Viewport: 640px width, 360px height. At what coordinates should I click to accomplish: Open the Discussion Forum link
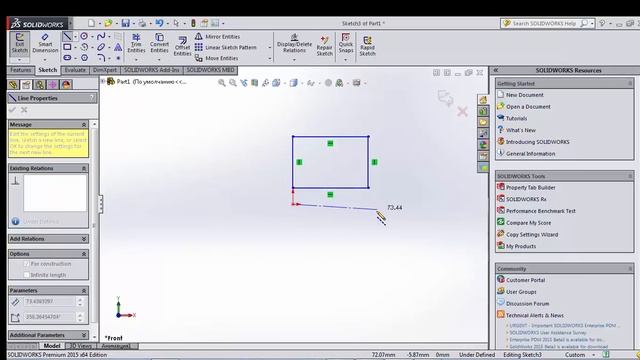pos(527,304)
